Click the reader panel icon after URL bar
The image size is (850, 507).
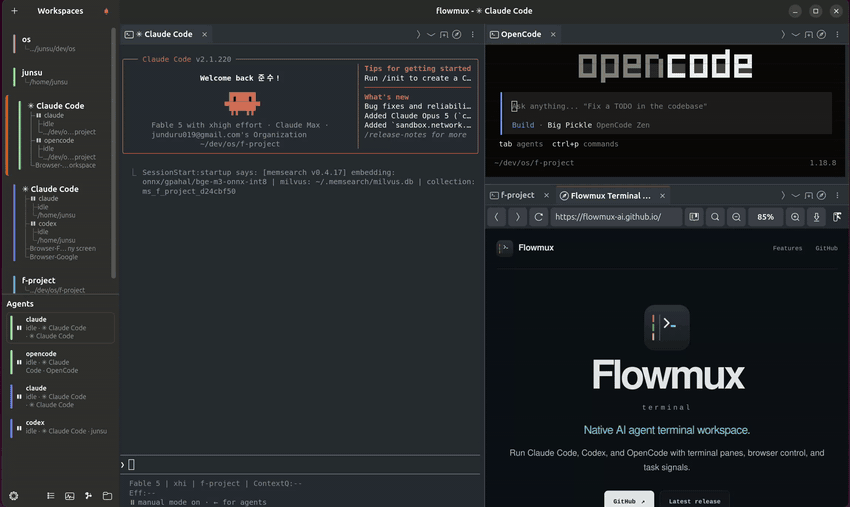[x=694, y=217]
